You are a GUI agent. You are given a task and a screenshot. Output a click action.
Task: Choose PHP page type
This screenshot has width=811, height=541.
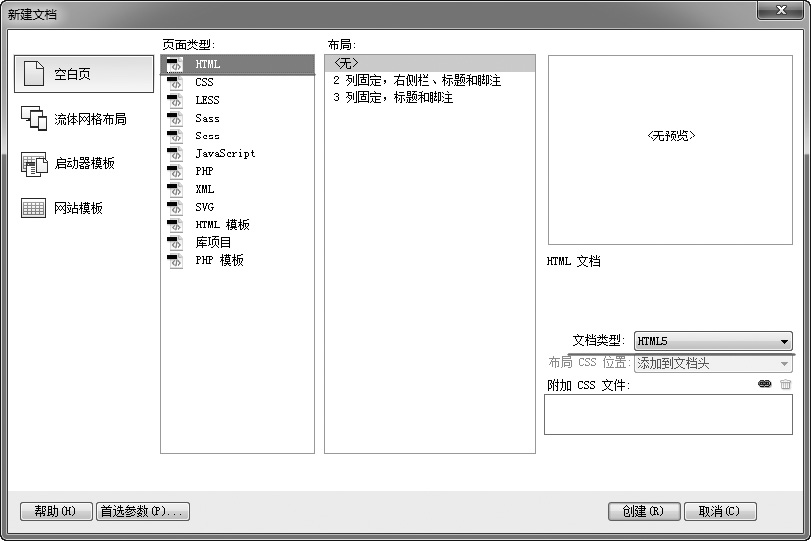pos(237,171)
